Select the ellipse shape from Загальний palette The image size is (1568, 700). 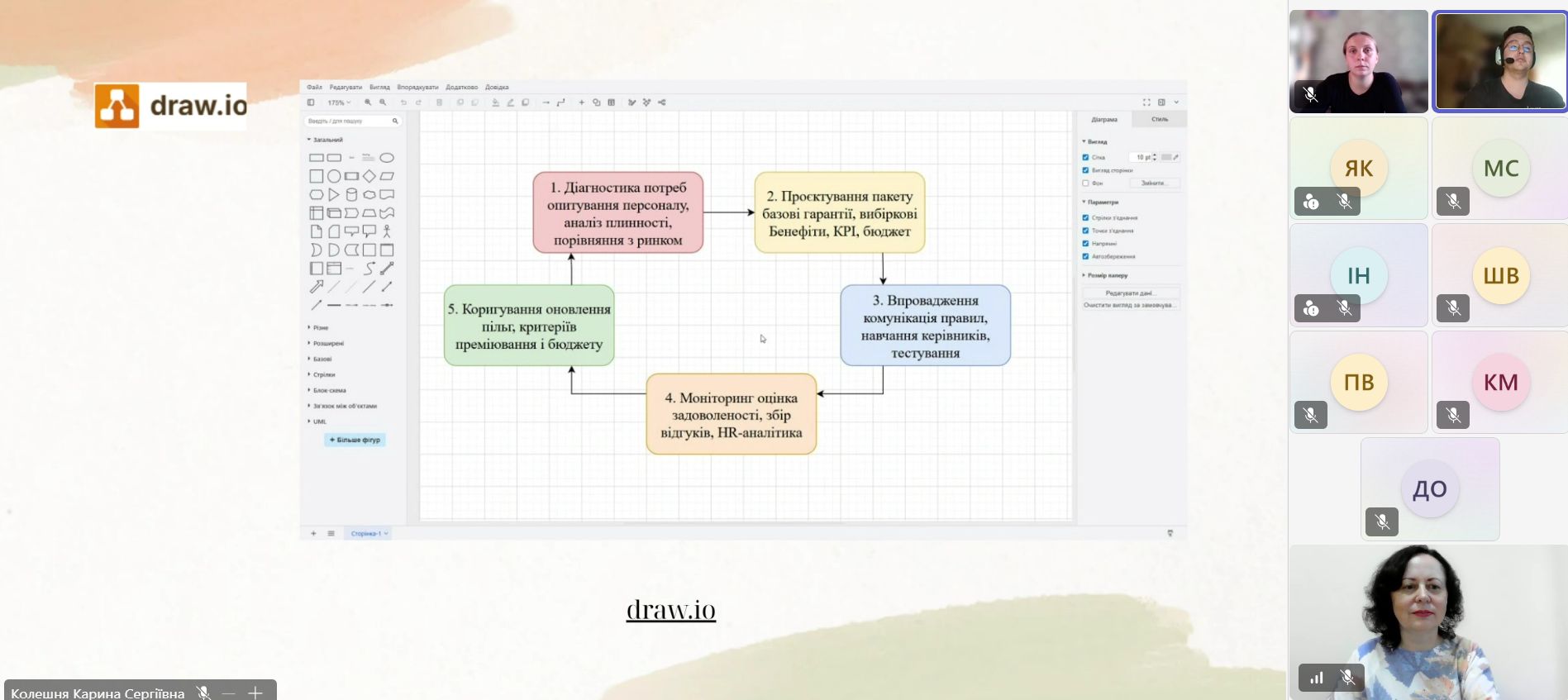[x=387, y=158]
